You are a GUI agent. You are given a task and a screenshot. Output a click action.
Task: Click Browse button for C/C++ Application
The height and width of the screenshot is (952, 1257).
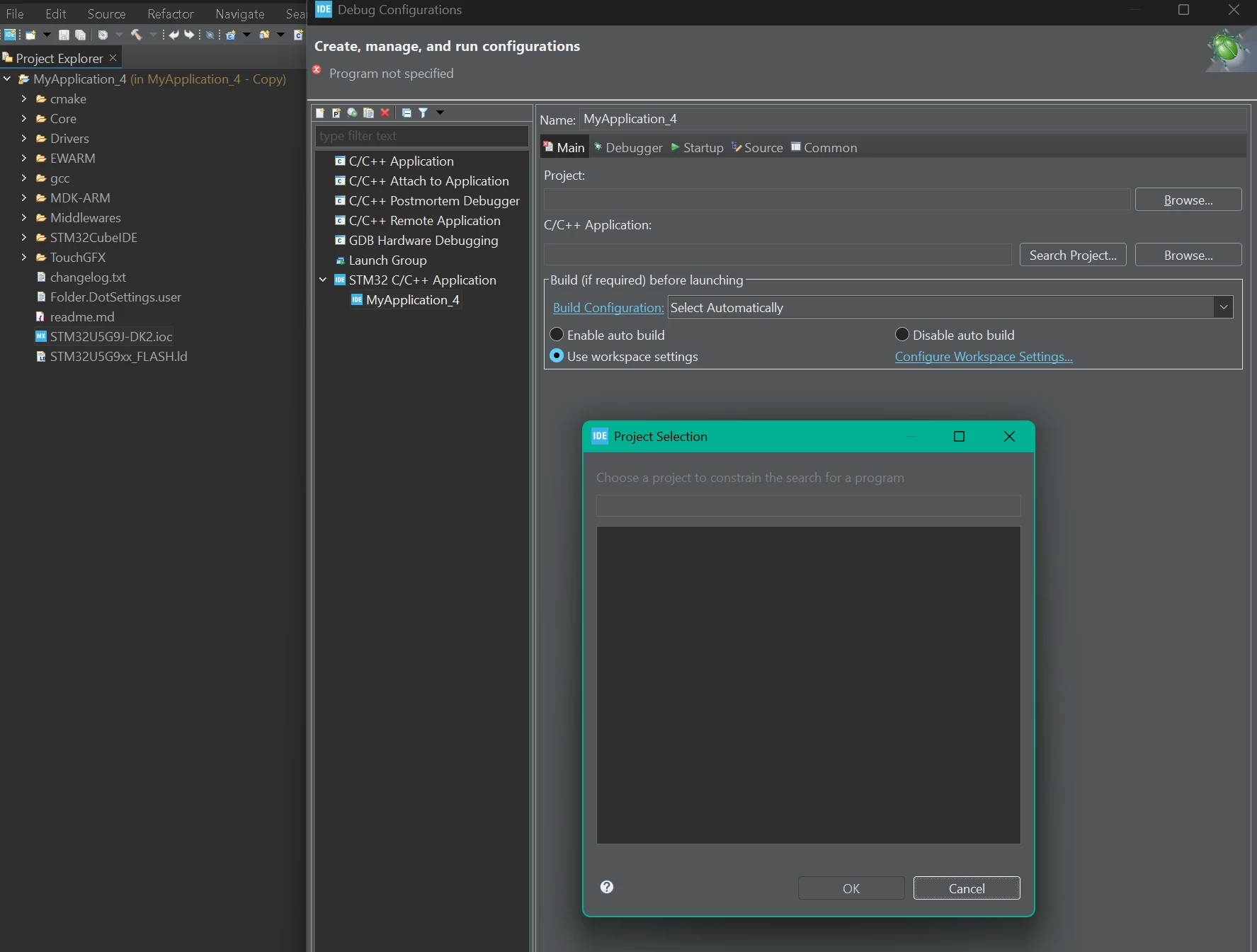1188,255
